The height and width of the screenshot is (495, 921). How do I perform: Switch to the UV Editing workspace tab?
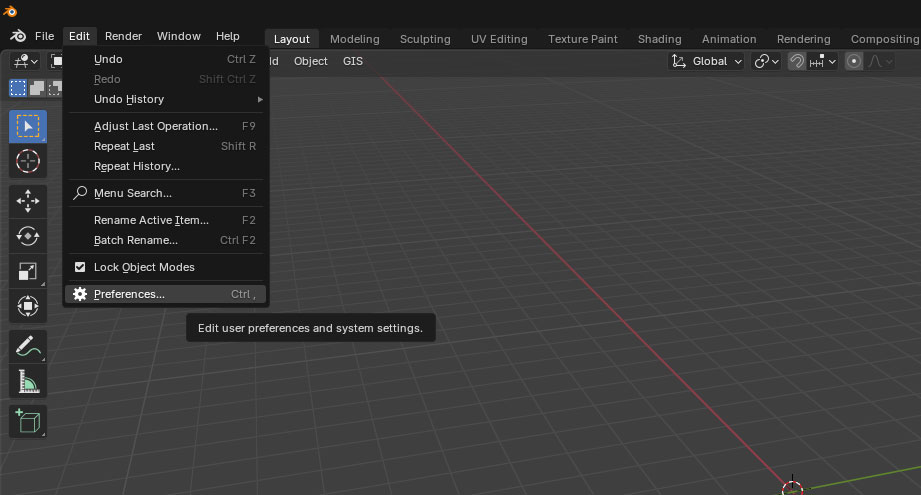point(499,39)
